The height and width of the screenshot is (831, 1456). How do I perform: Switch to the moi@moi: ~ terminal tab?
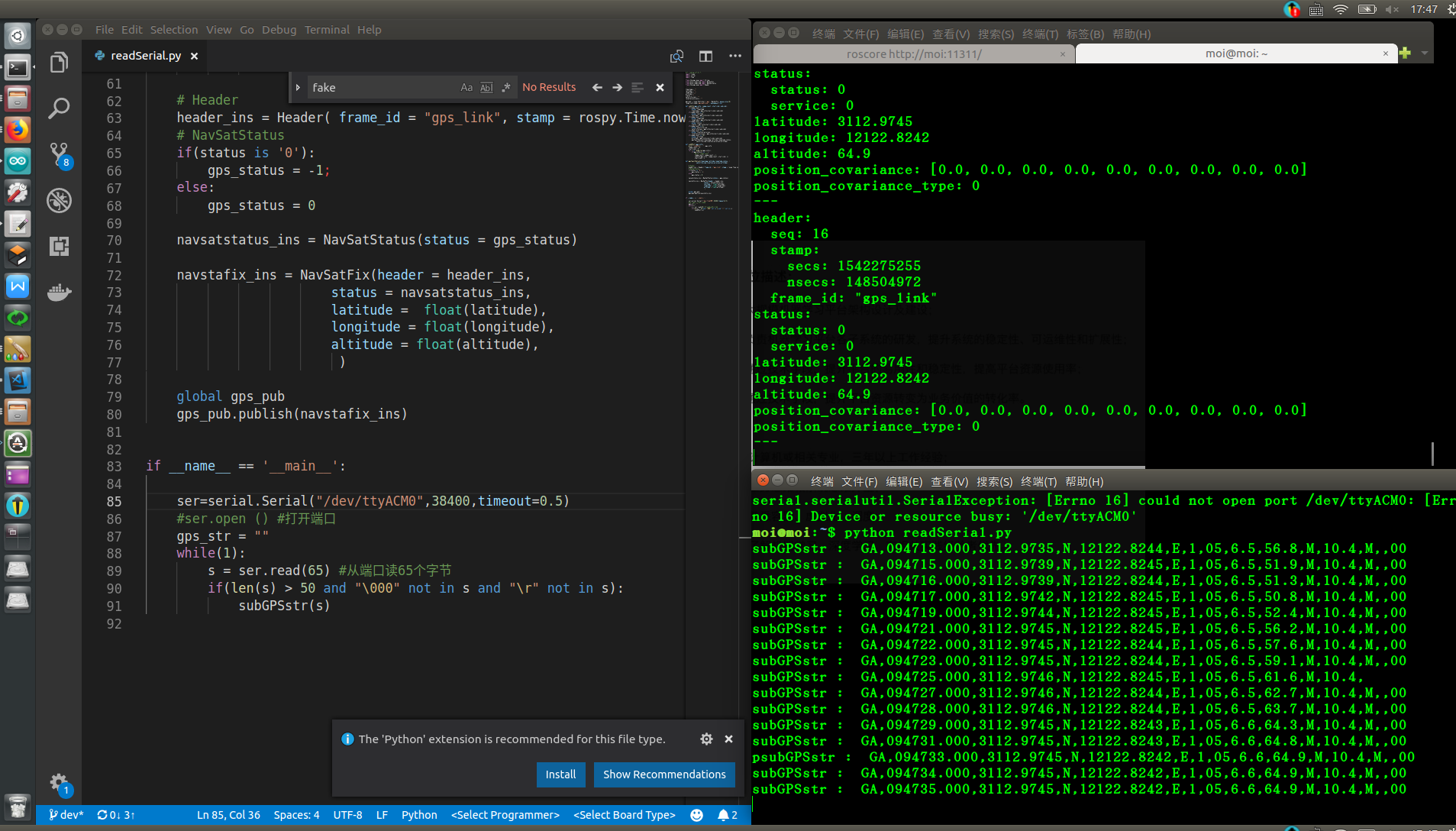1236,53
